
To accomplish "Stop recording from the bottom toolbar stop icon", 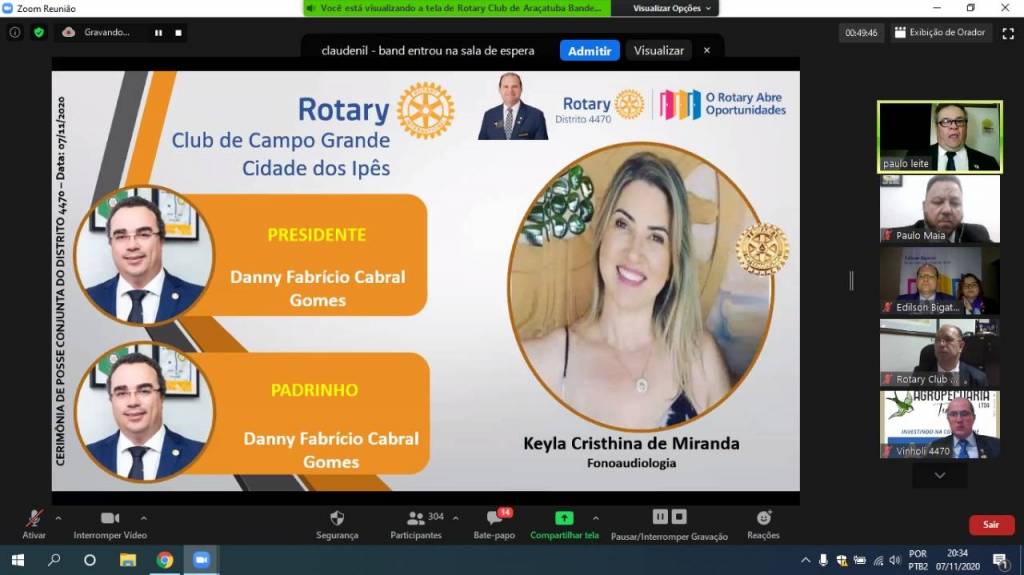I will (x=679, y=517).
